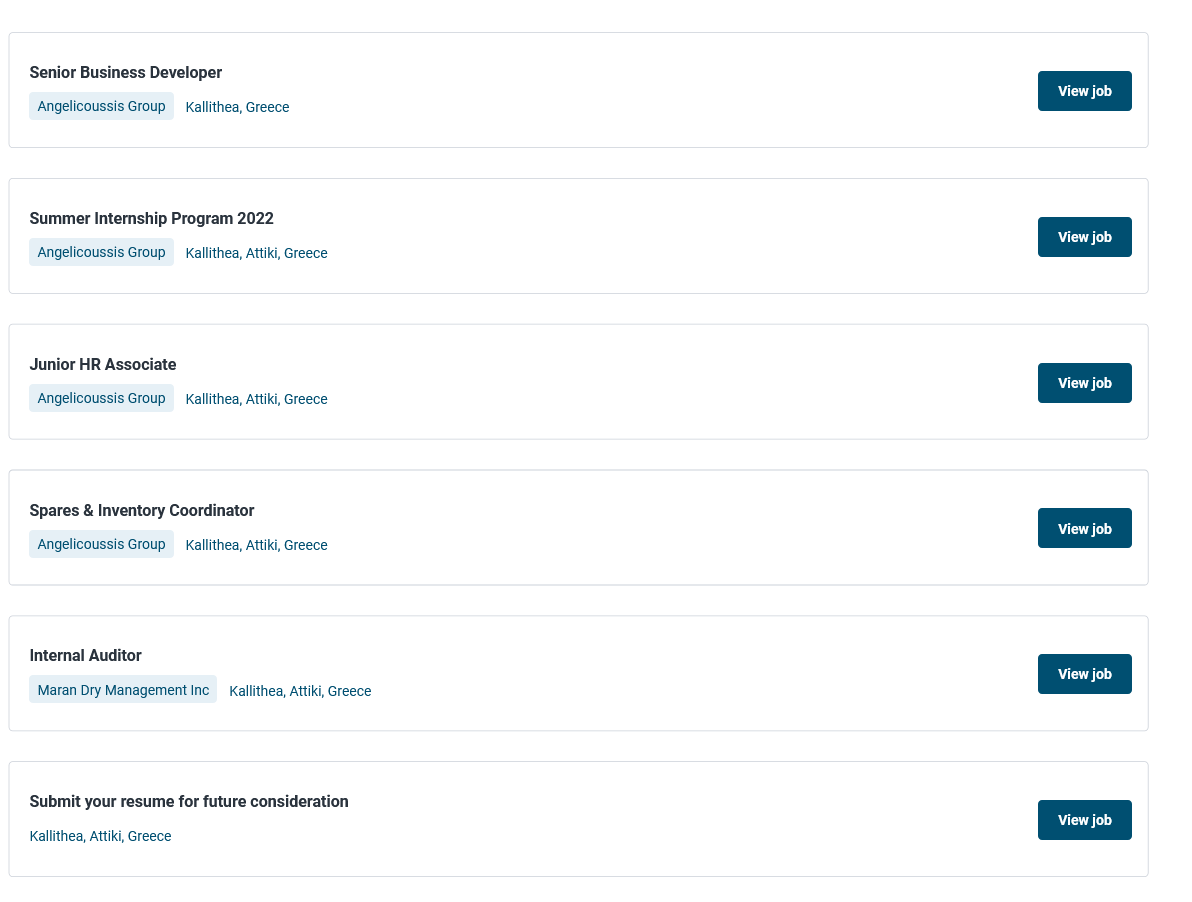Click the location next to Maran Dry Management
The height and width of the screenshot is (902, 1192).
300,691
